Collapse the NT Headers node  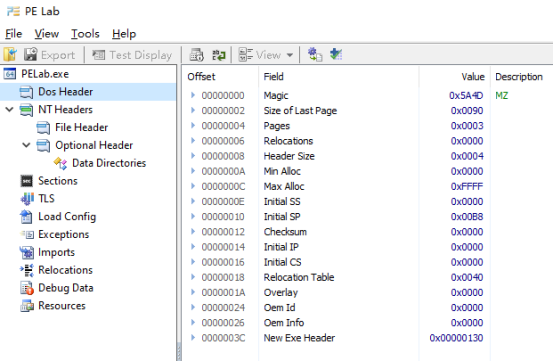[x=10, y=110]
